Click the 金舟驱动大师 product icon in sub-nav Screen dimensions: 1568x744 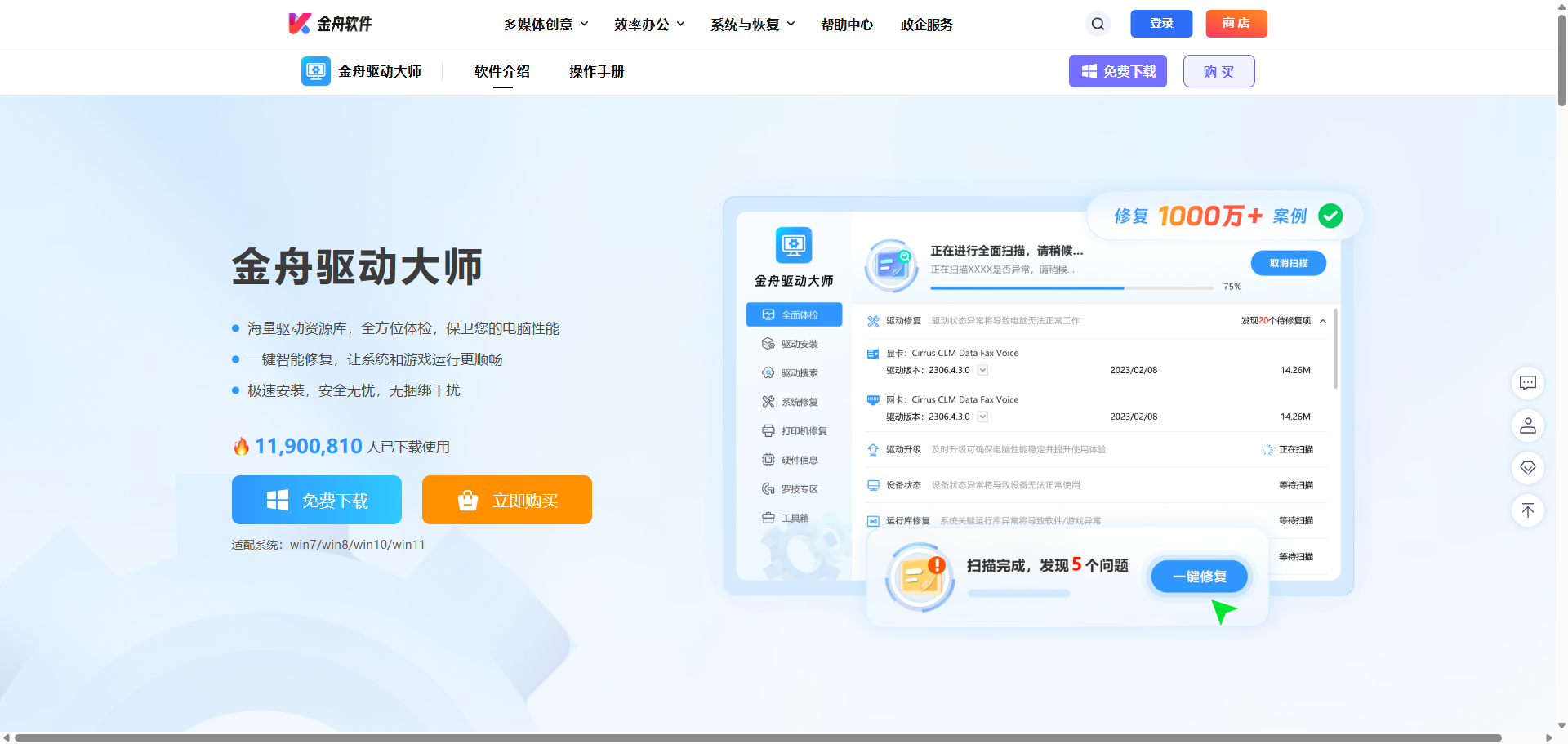pyautogui.click(x=316, y=71)
